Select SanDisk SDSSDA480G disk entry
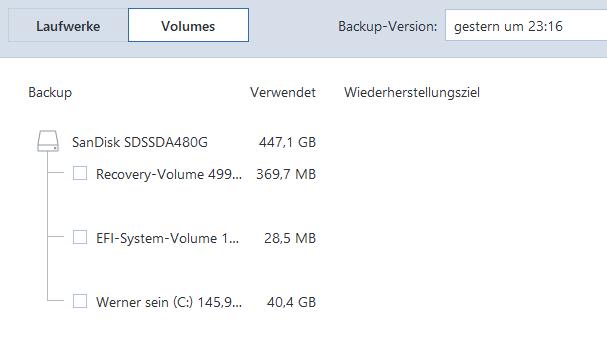This screenshot has width=607, height=363. pos(140,142)
